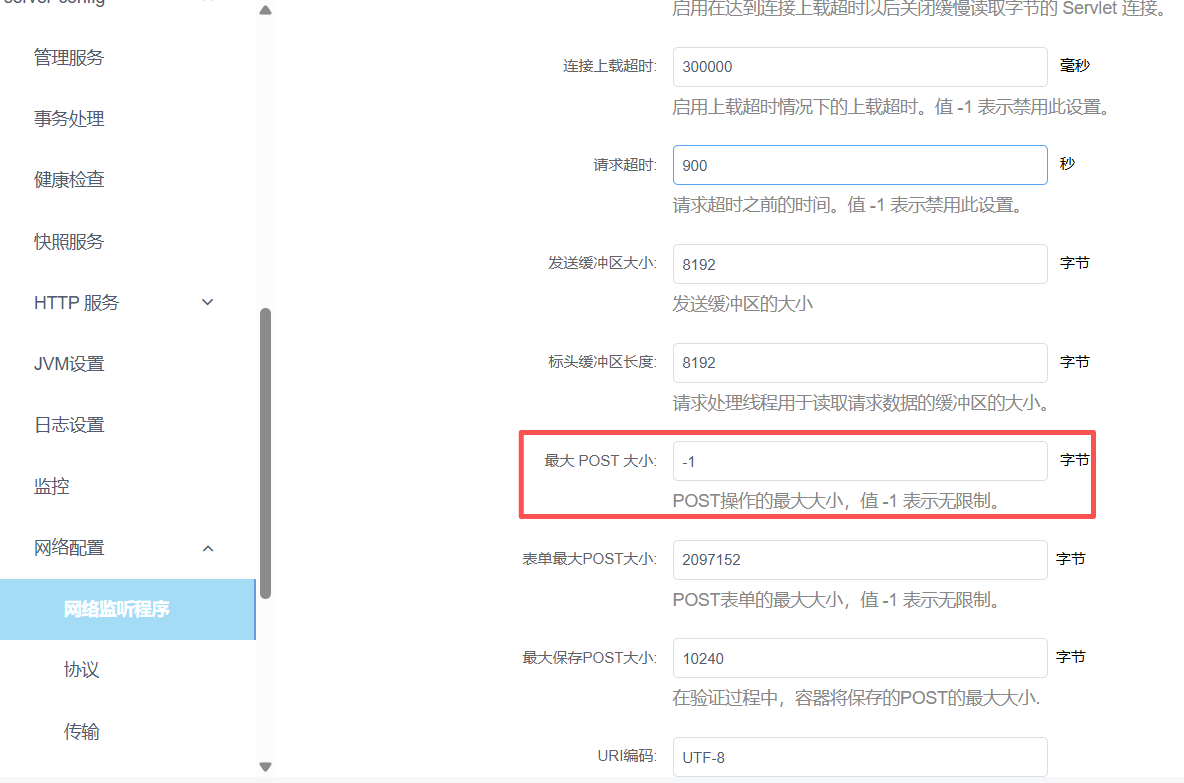Click the 发送缓冲区的大小 description text
The width and height of the screenshot is (1184, 783).
pos(742,304)
